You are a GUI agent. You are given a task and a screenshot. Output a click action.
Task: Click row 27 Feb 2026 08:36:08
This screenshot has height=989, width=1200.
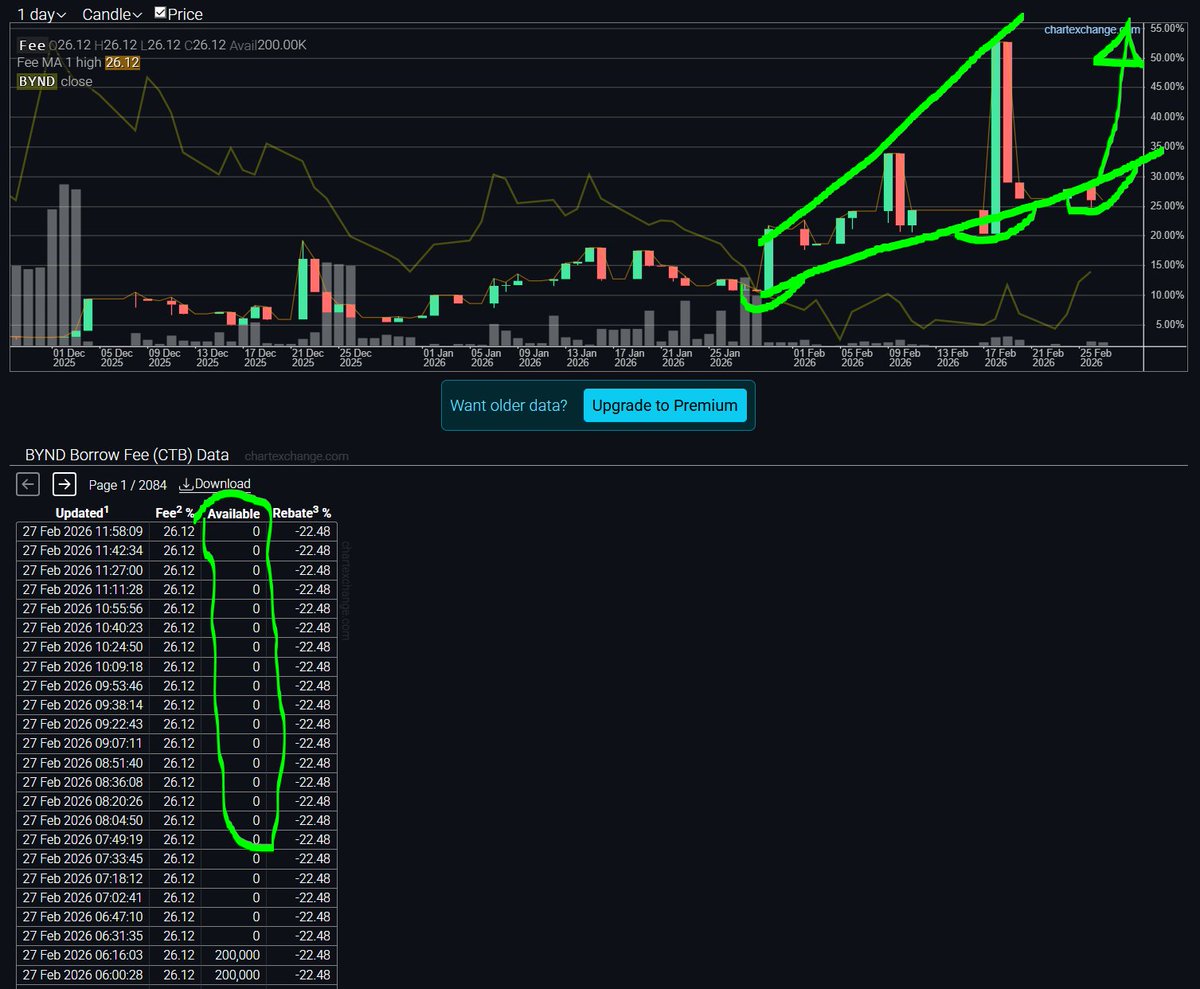177,782
